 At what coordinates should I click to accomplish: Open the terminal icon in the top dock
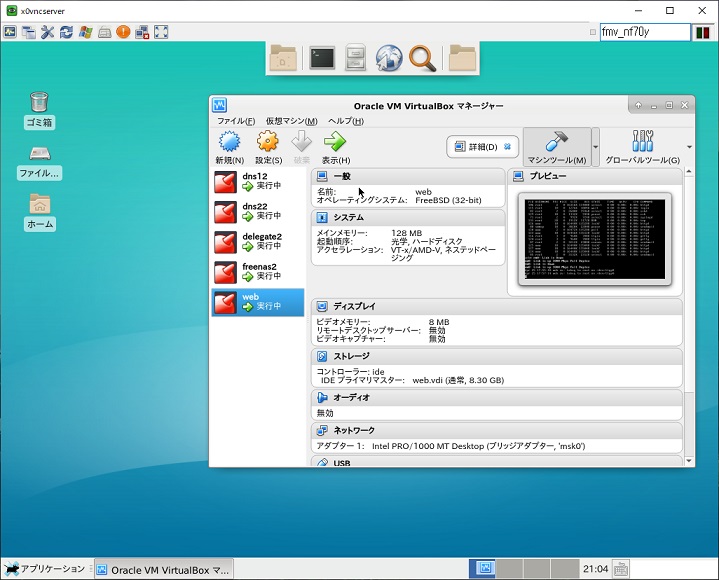pos(322,58)
